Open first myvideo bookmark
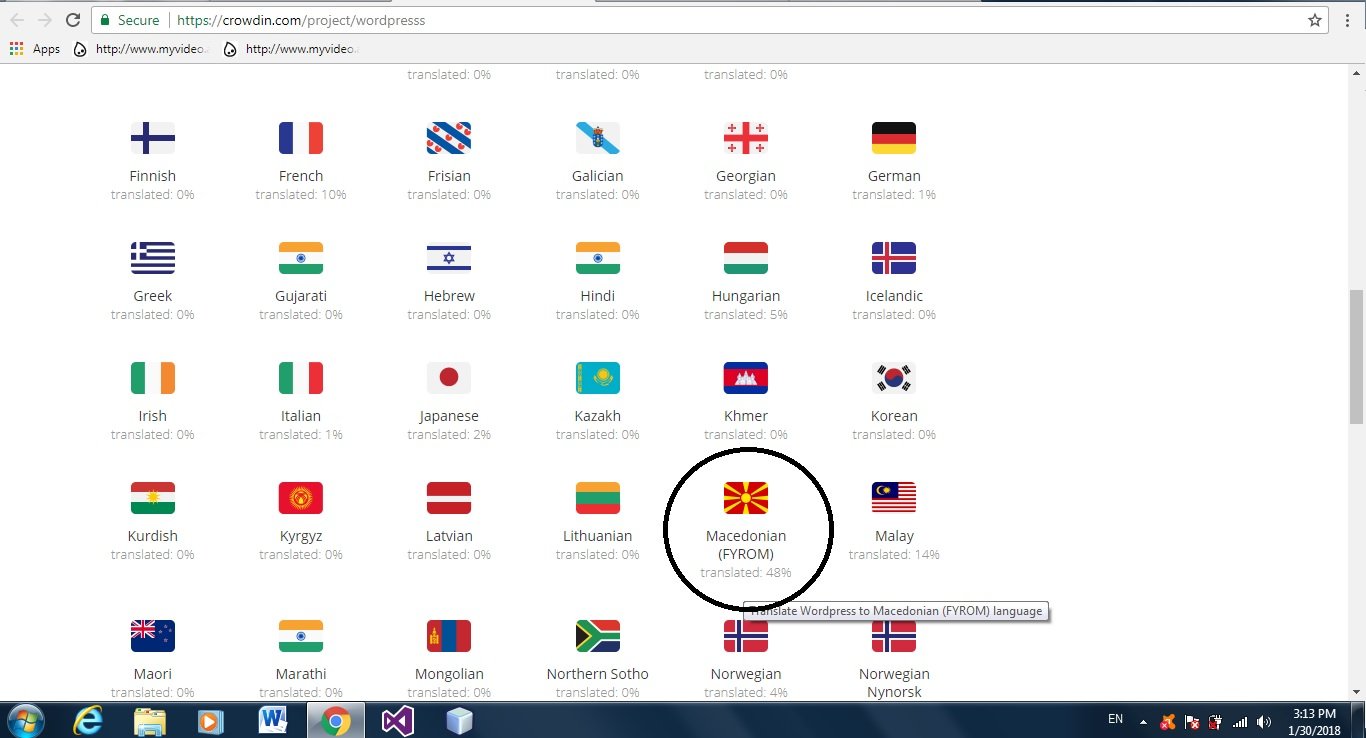The height and width of the screenshot is (738, 1366). coord(141,48)
